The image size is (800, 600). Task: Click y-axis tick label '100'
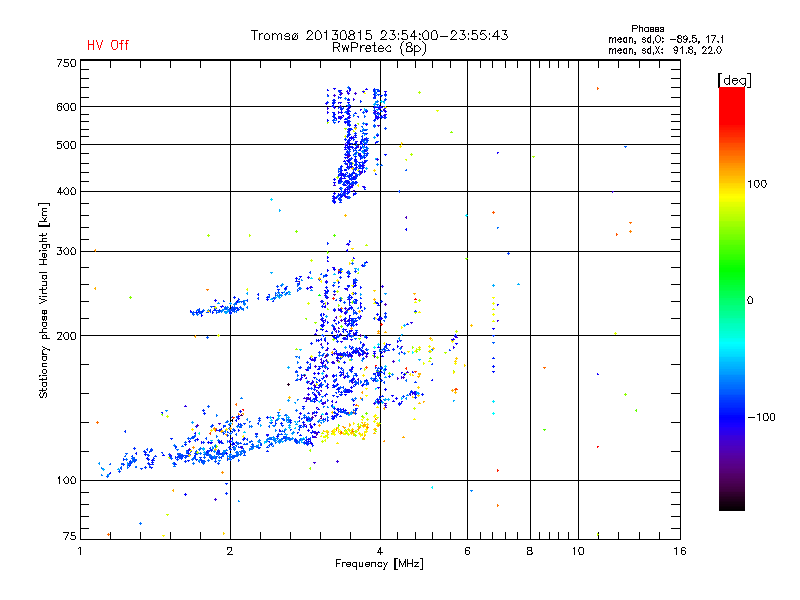pos(66,481)
